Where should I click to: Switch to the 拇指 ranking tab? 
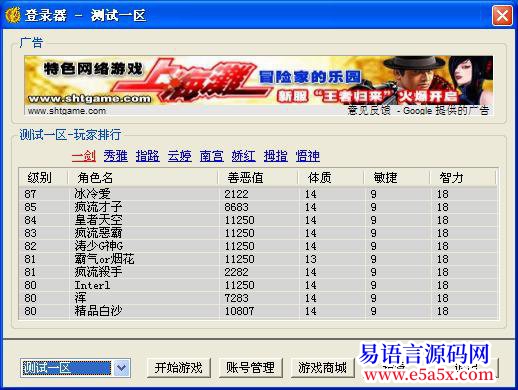pyautogui.click(x=276, y=156)
